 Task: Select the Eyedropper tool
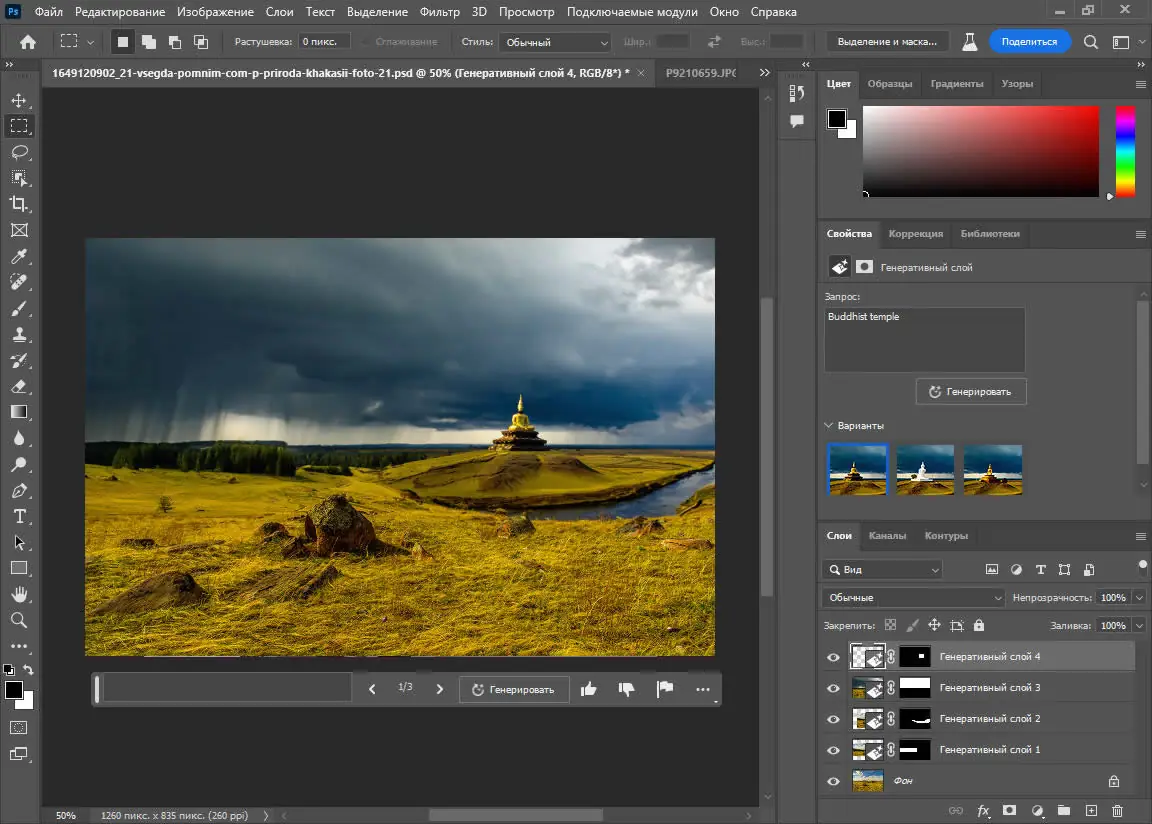click(20, 256)
